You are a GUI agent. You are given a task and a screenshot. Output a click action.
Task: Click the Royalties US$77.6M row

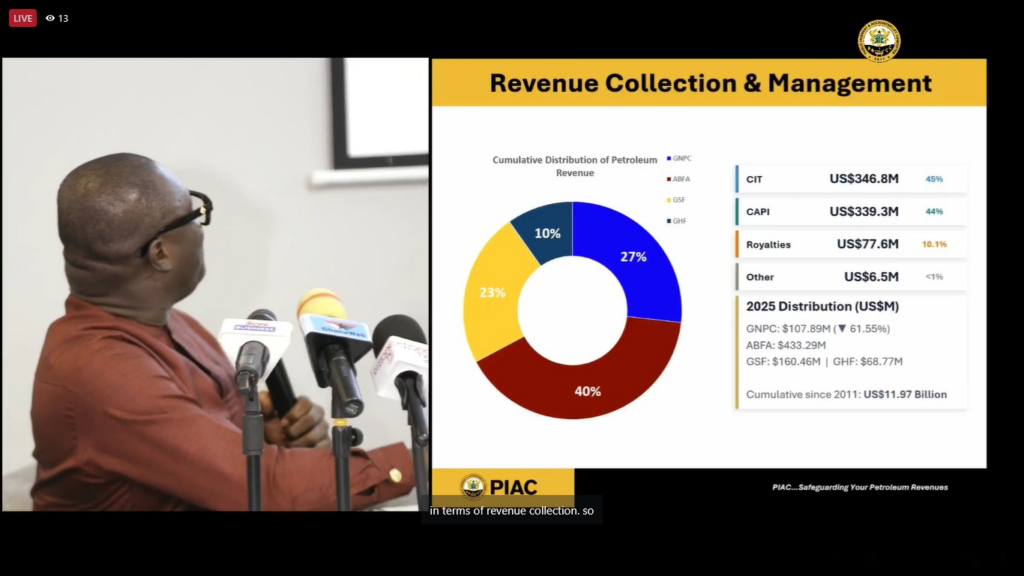point(851,244)
